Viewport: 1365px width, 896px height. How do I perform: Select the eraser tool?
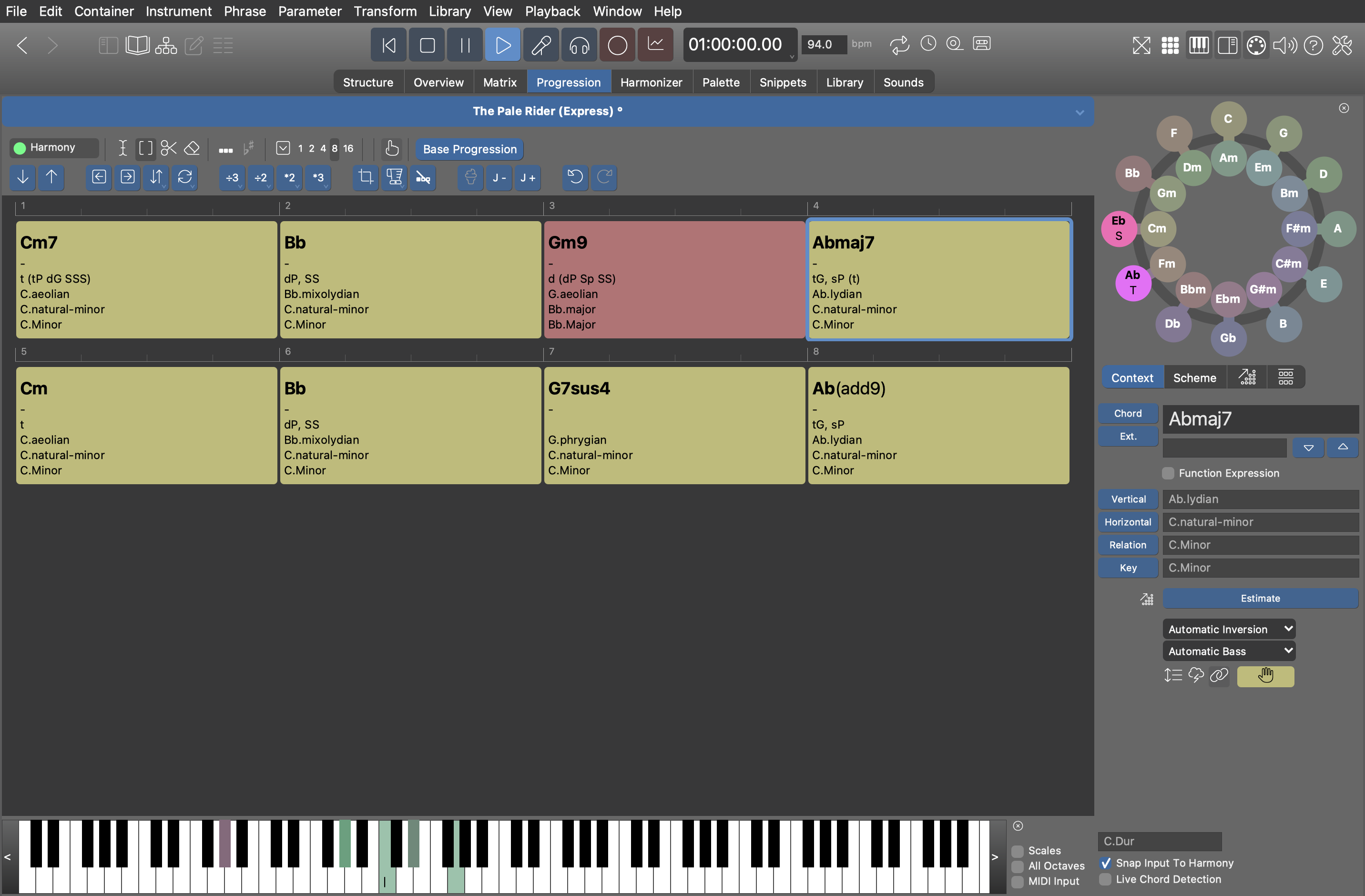pos(192,148)
